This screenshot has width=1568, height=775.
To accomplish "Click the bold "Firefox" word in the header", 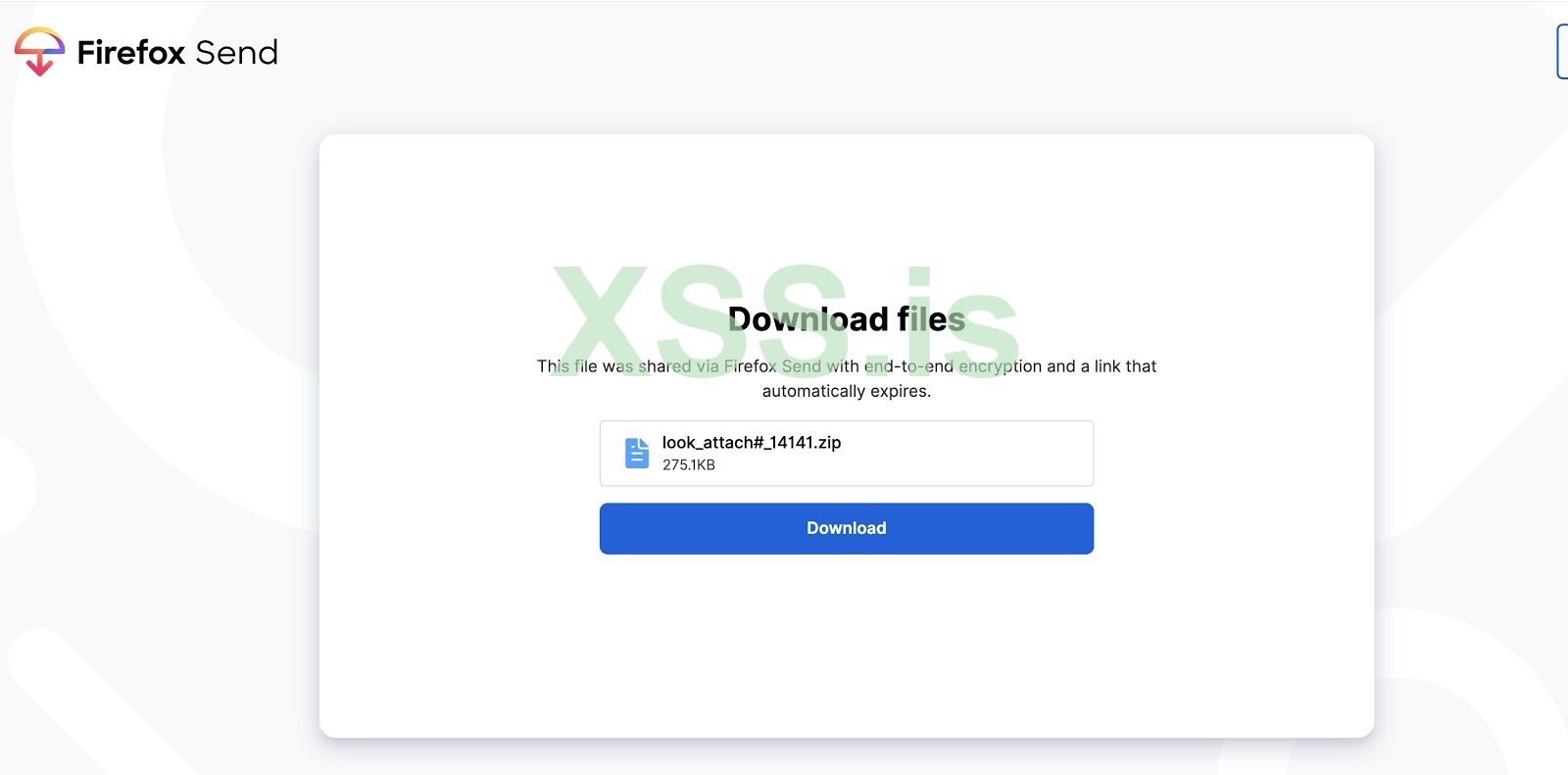I will point(131,52).
